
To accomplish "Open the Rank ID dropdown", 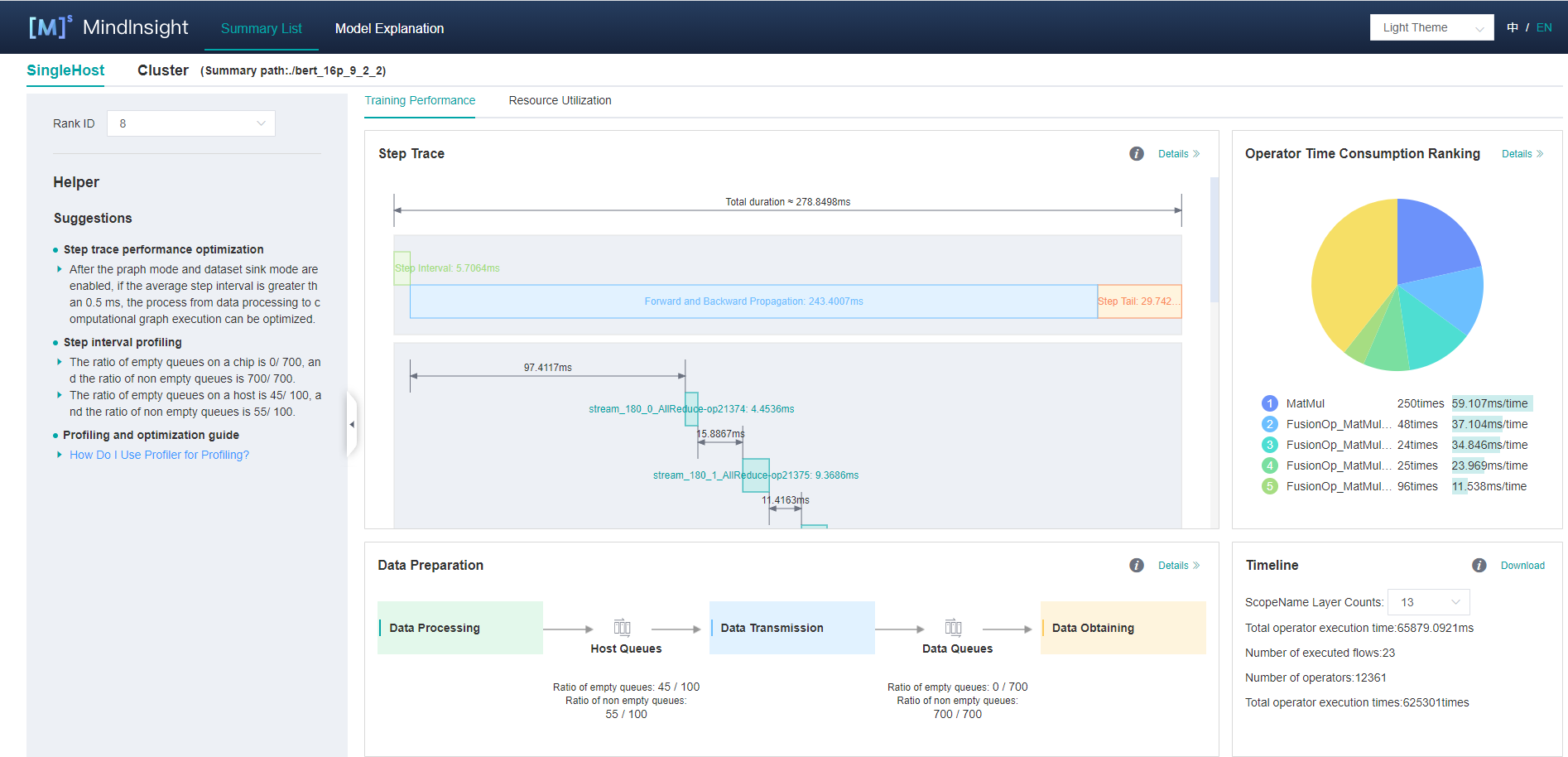I will pos(191,123).
